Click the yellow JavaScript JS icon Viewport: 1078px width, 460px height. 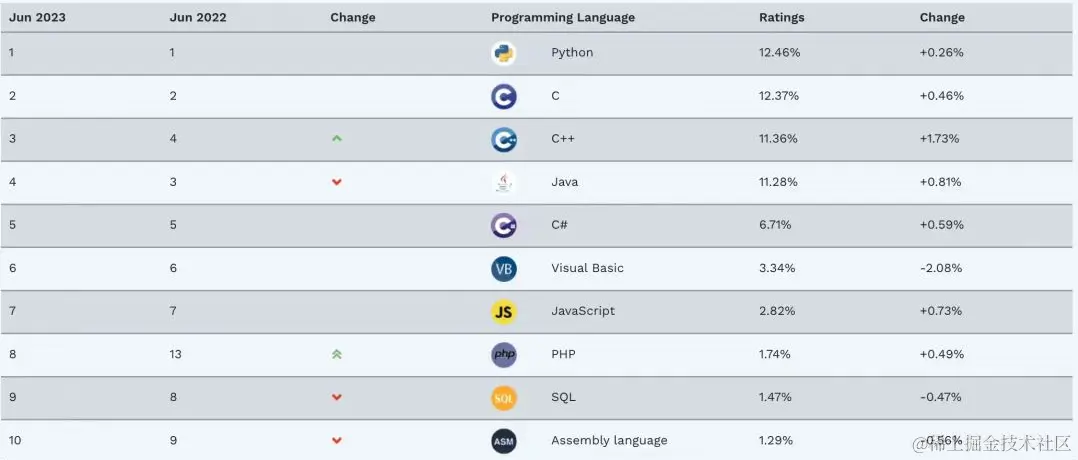pos(504,312)
